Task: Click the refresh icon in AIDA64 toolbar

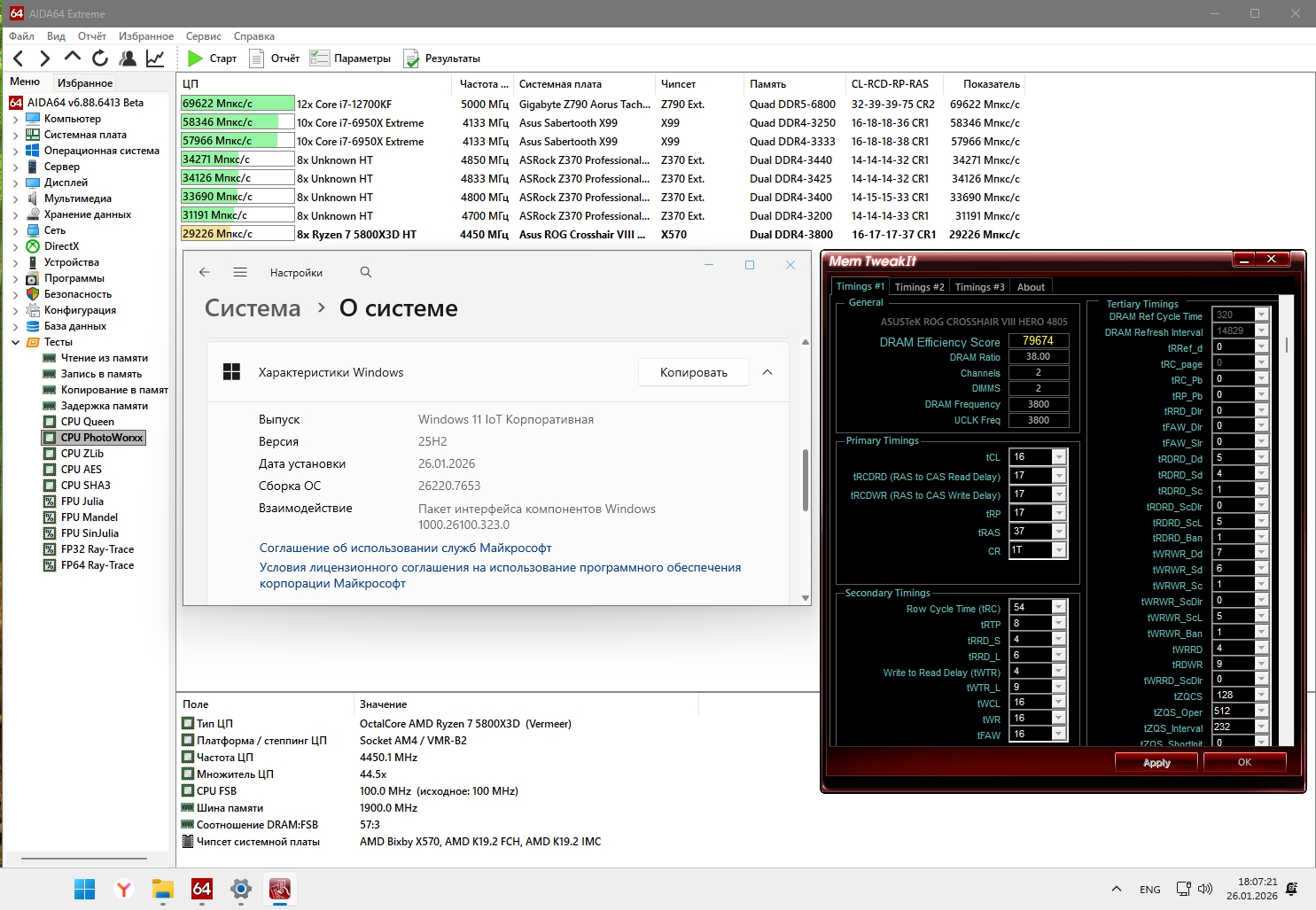Action: tap(100, 58)
